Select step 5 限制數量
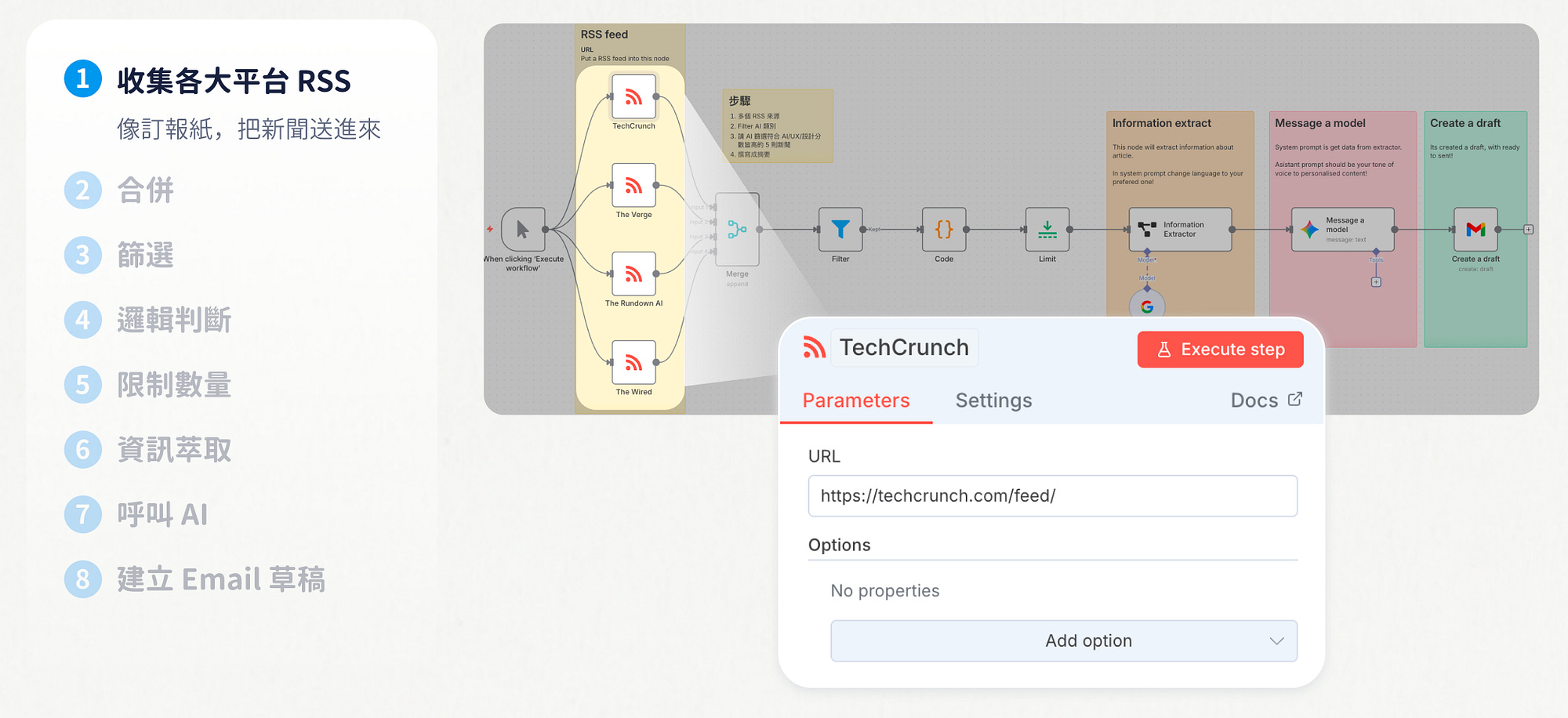1568x718 pixels. (x=148, y=386)
